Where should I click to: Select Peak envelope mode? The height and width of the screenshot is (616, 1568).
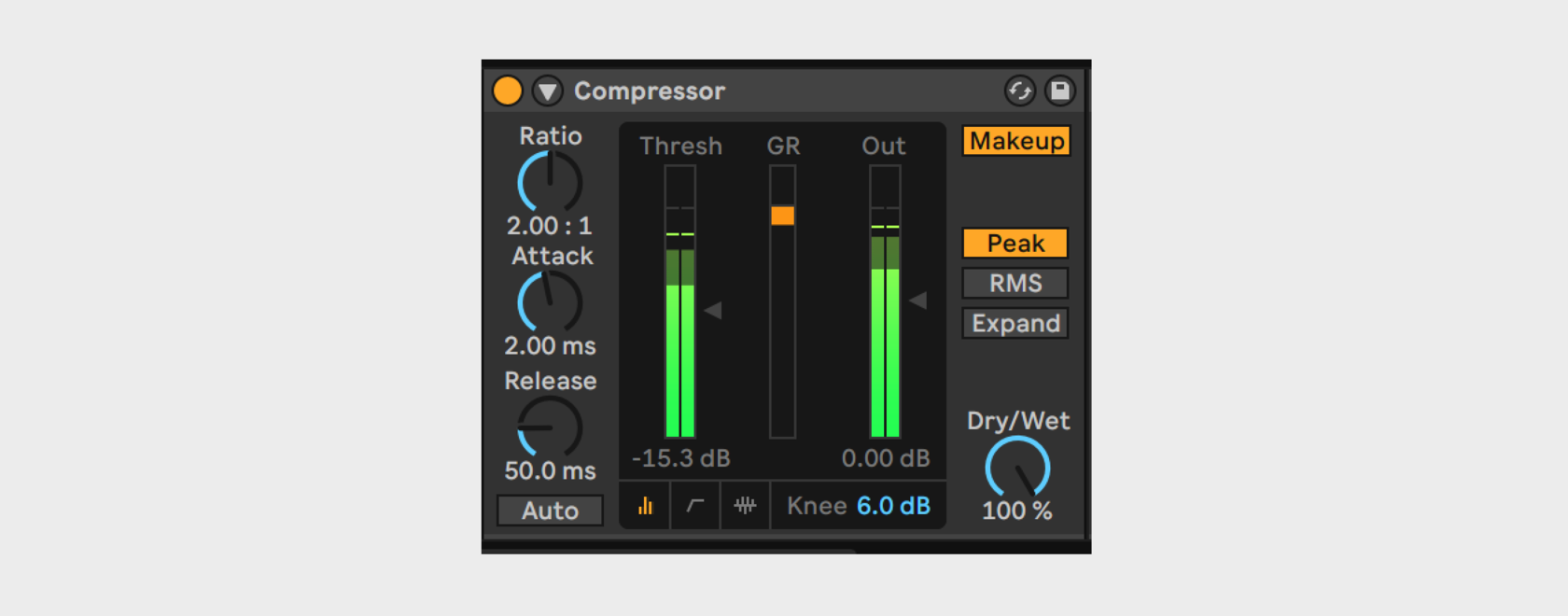point(1015,244)
